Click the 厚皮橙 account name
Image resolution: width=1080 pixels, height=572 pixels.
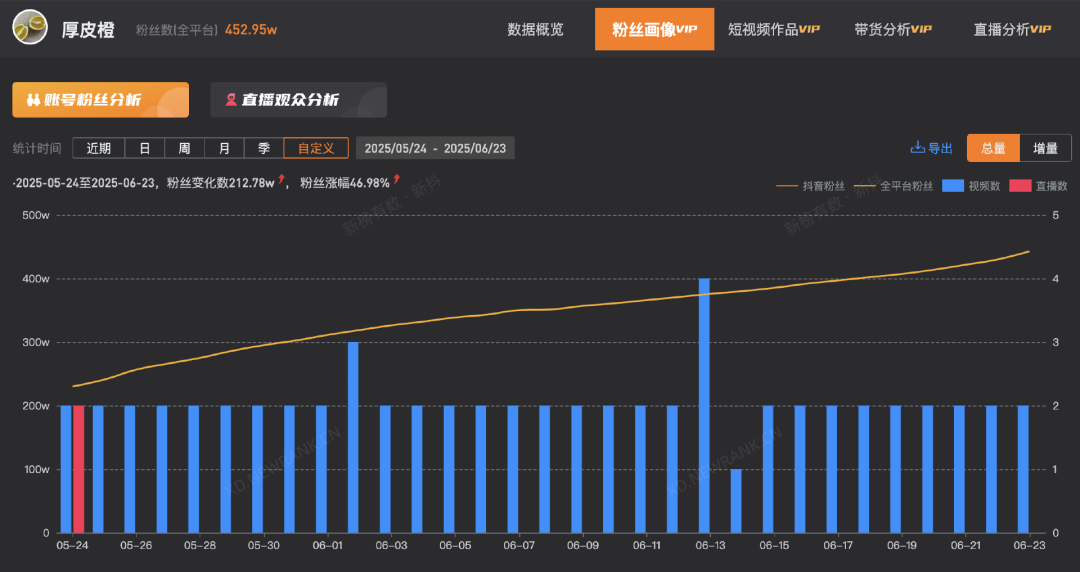[88, 30]
